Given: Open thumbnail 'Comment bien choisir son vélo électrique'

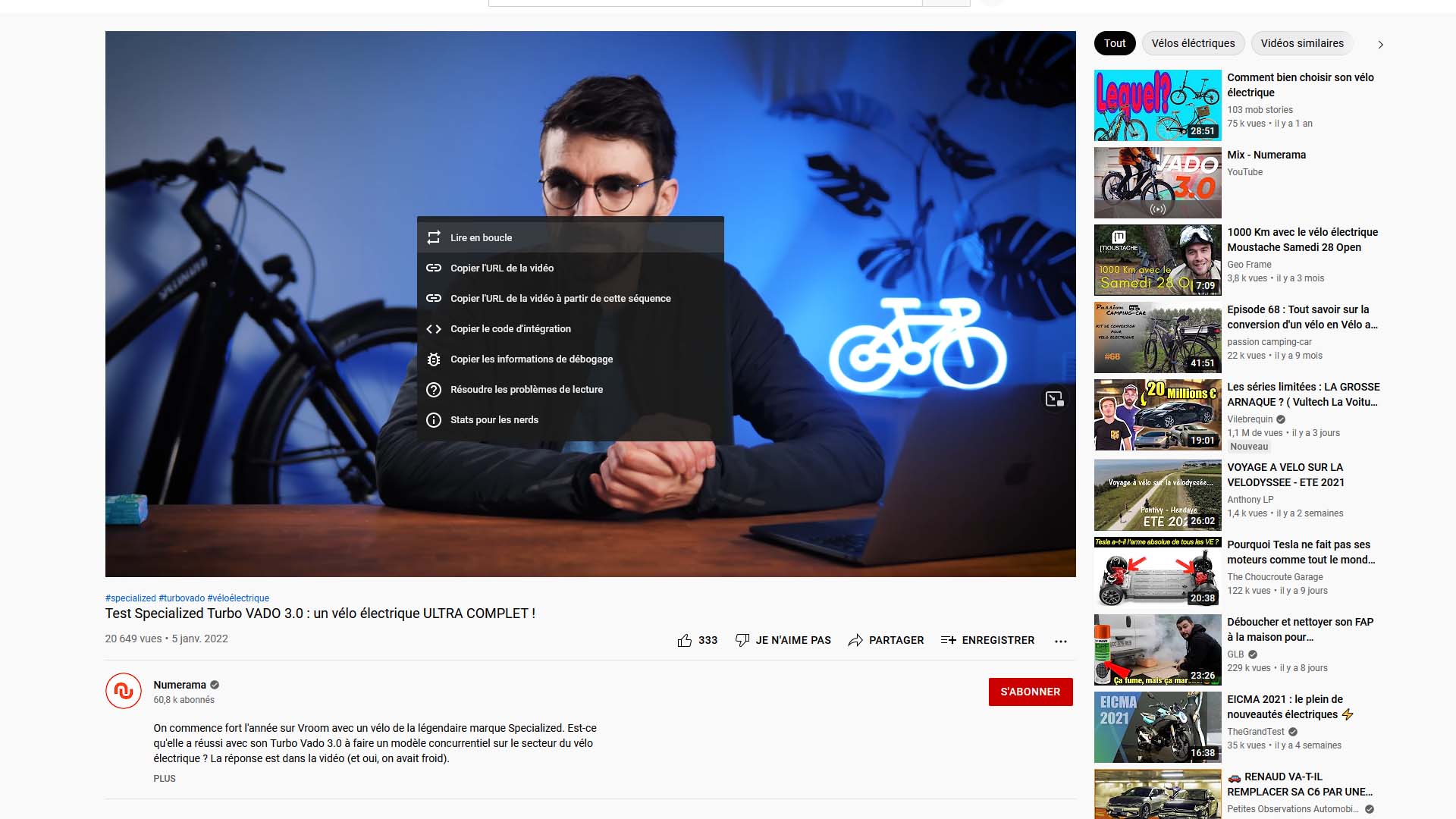Looking at the screenshot, I should pos(1157,105).
